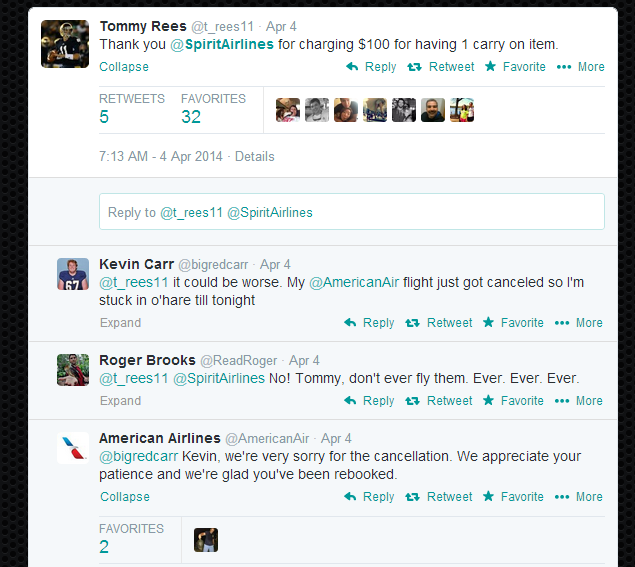635x567 pixels.
Task: Favorite Roger Brooks's tweet
Action: click(x=513, y=401)
